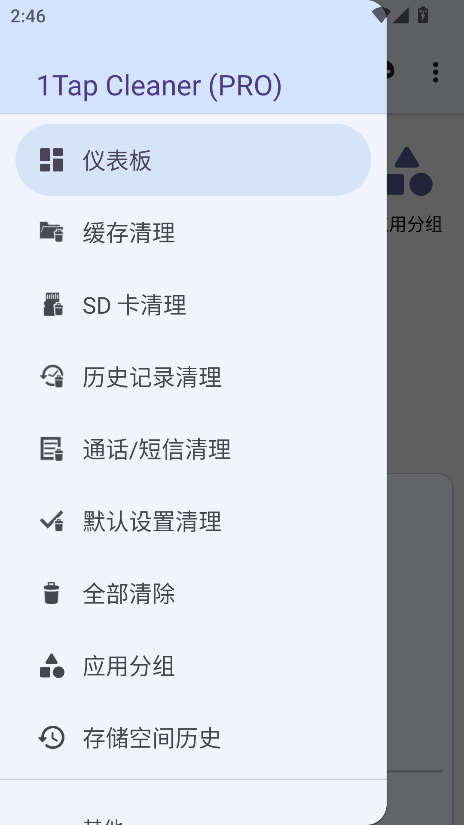This screenshot has width=464, height=825.
Task: Go to SD 卡清理
Action: [193, 304]
